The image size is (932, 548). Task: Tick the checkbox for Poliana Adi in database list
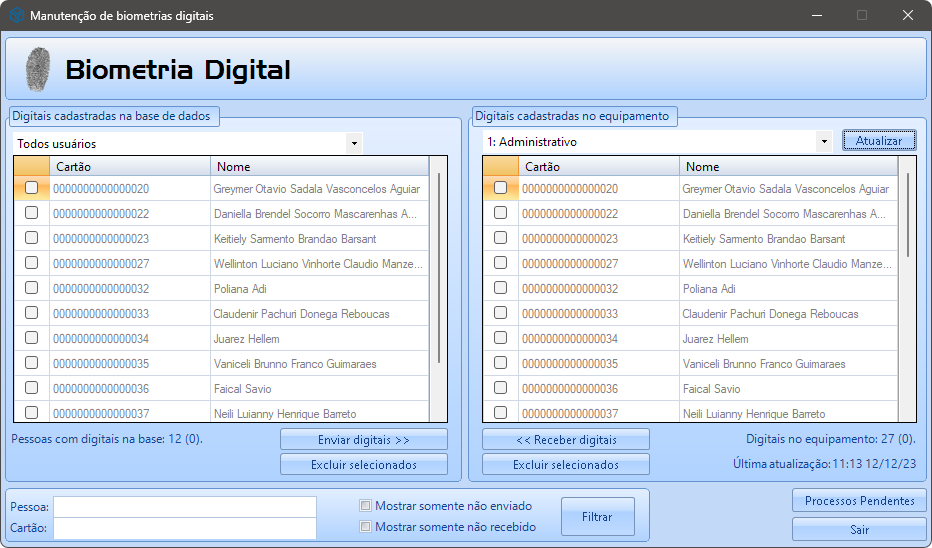click(32, 288)
